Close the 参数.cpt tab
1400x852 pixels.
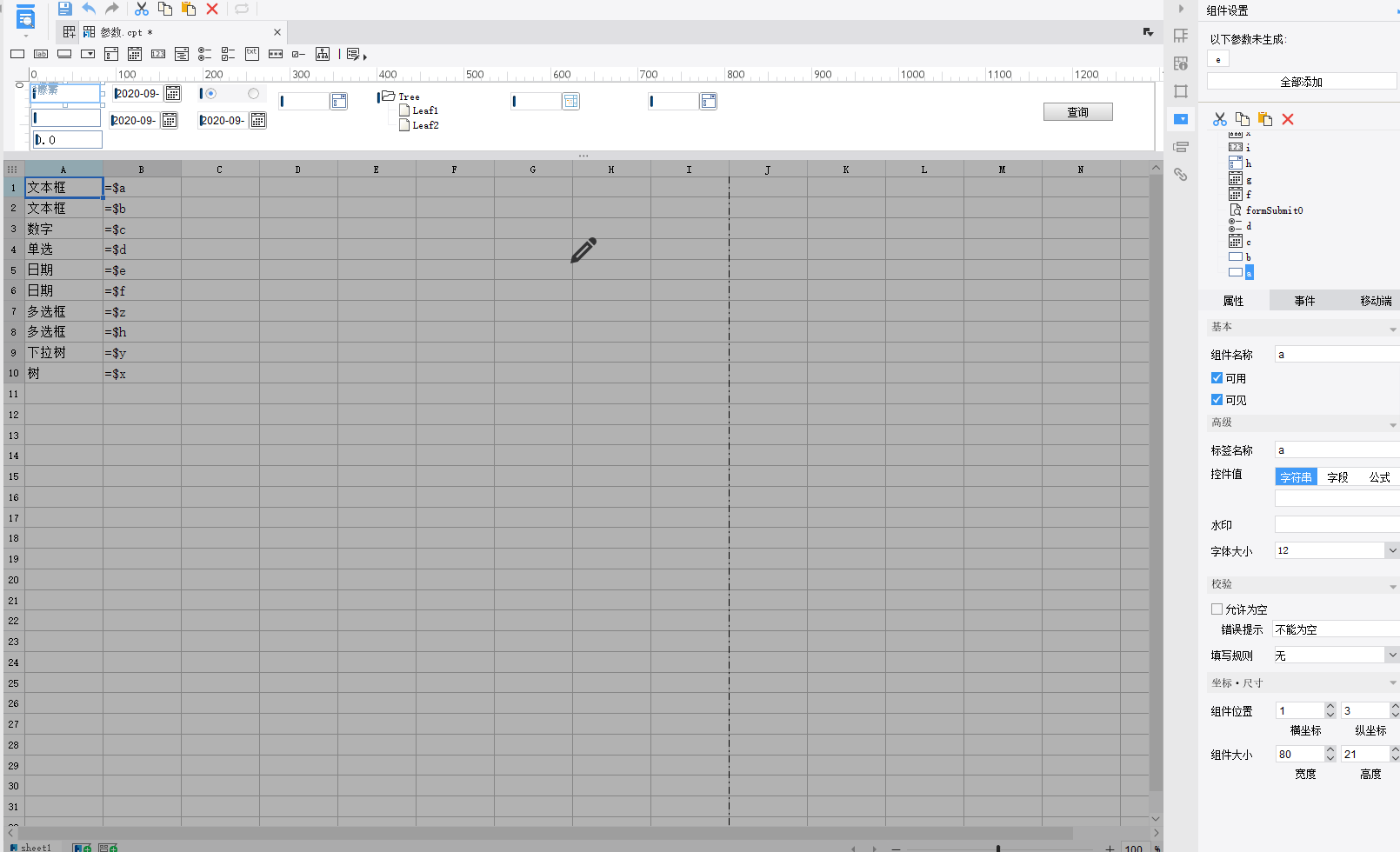(277, 32)
